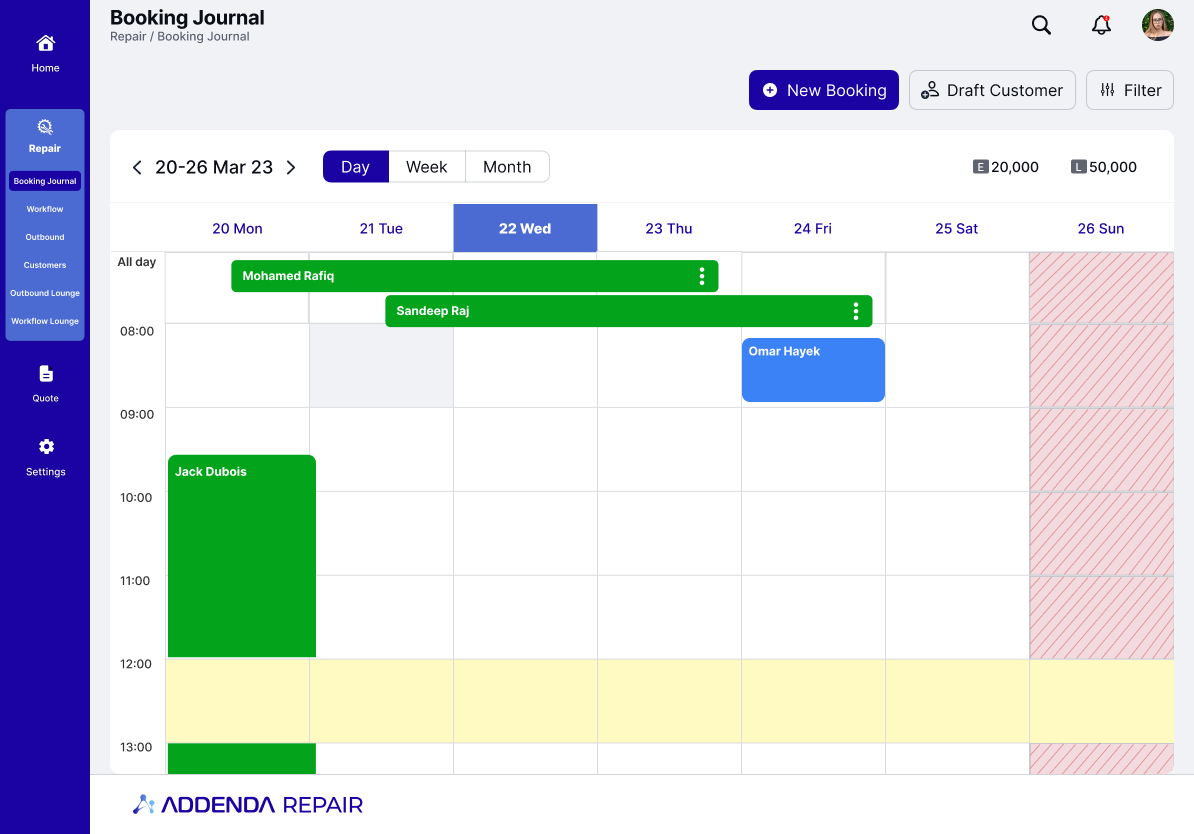Viewport: 1194px width, 834px height.
Task: Go back to the previous week
Action: (x=137, y=167)
